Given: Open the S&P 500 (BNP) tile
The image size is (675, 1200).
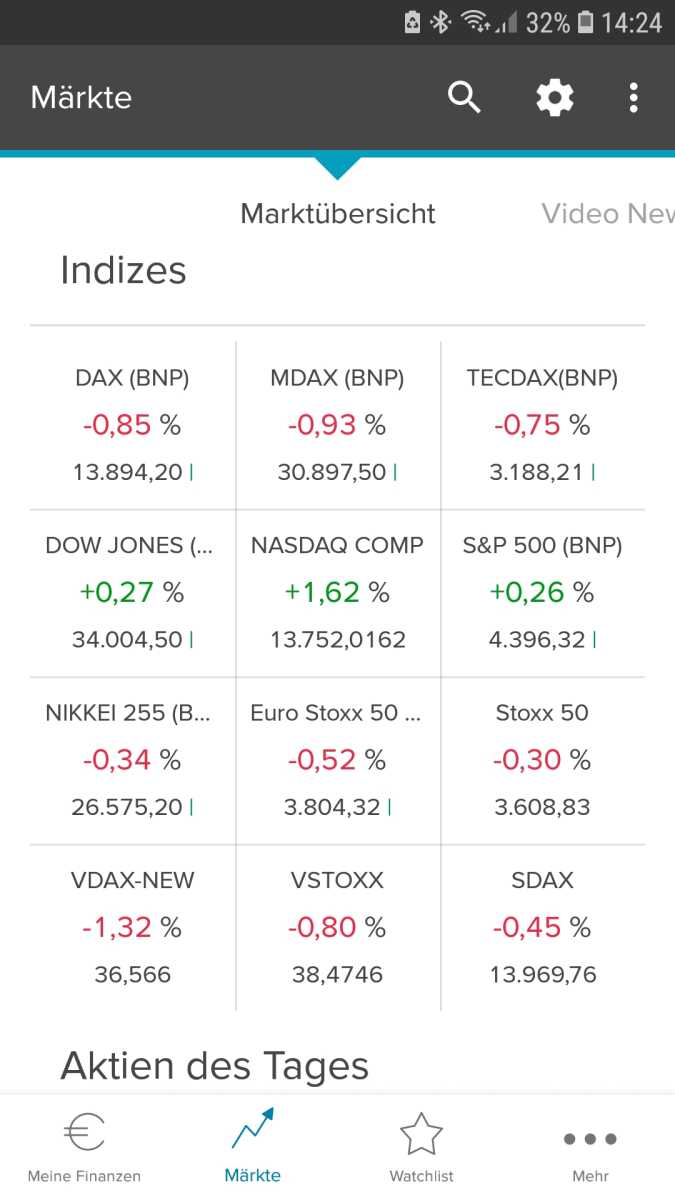Looking at the screenshot, I should click(542, 593).
